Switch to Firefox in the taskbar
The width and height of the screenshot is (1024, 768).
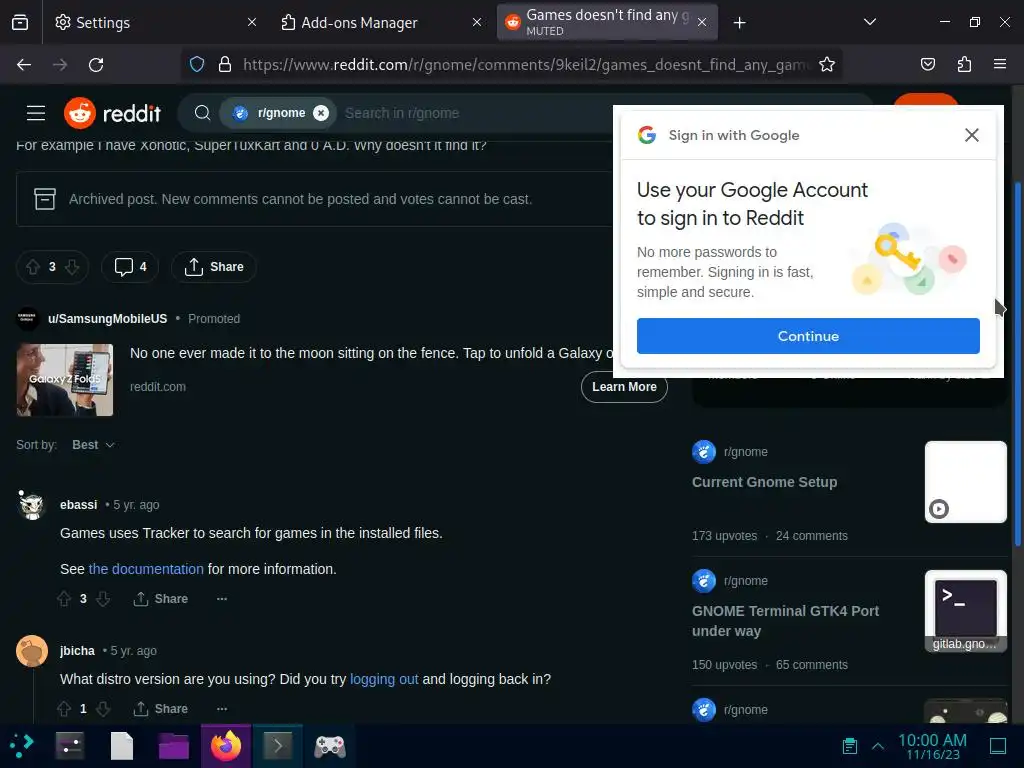click(226, 746)
